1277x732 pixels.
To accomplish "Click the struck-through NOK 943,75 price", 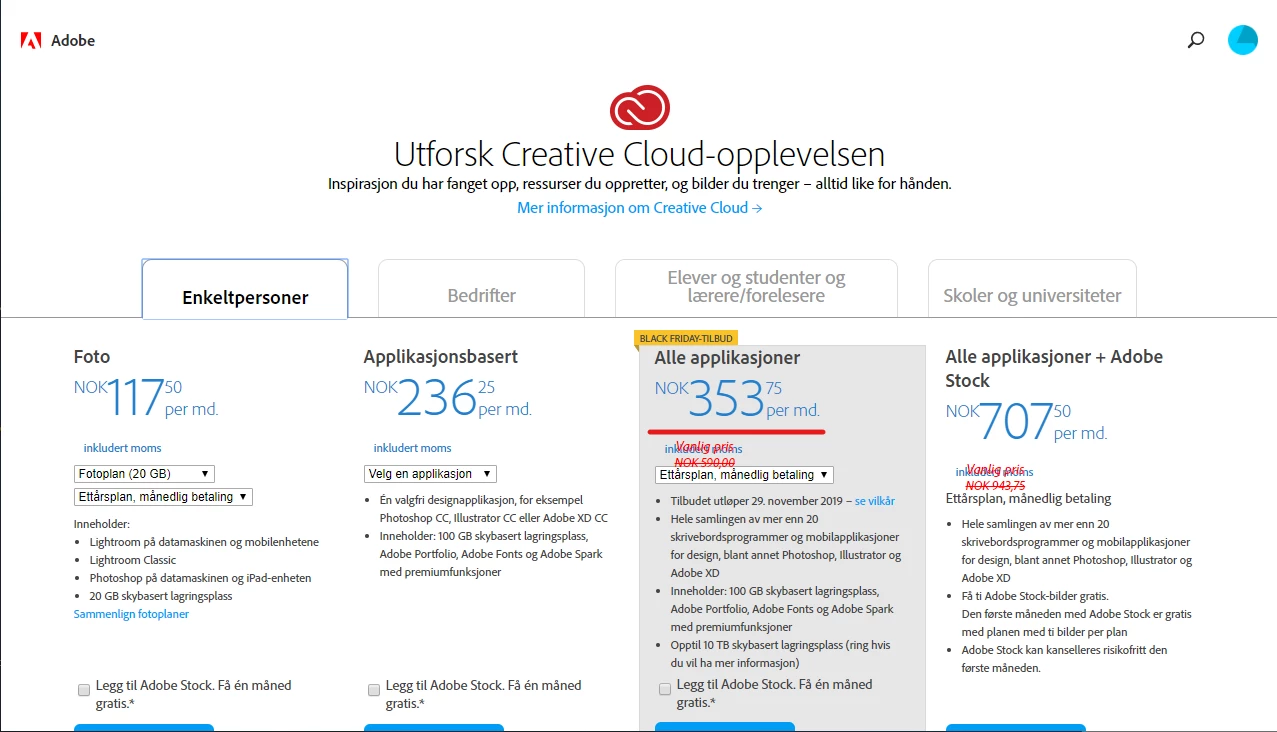I will (x=995, y=485).
